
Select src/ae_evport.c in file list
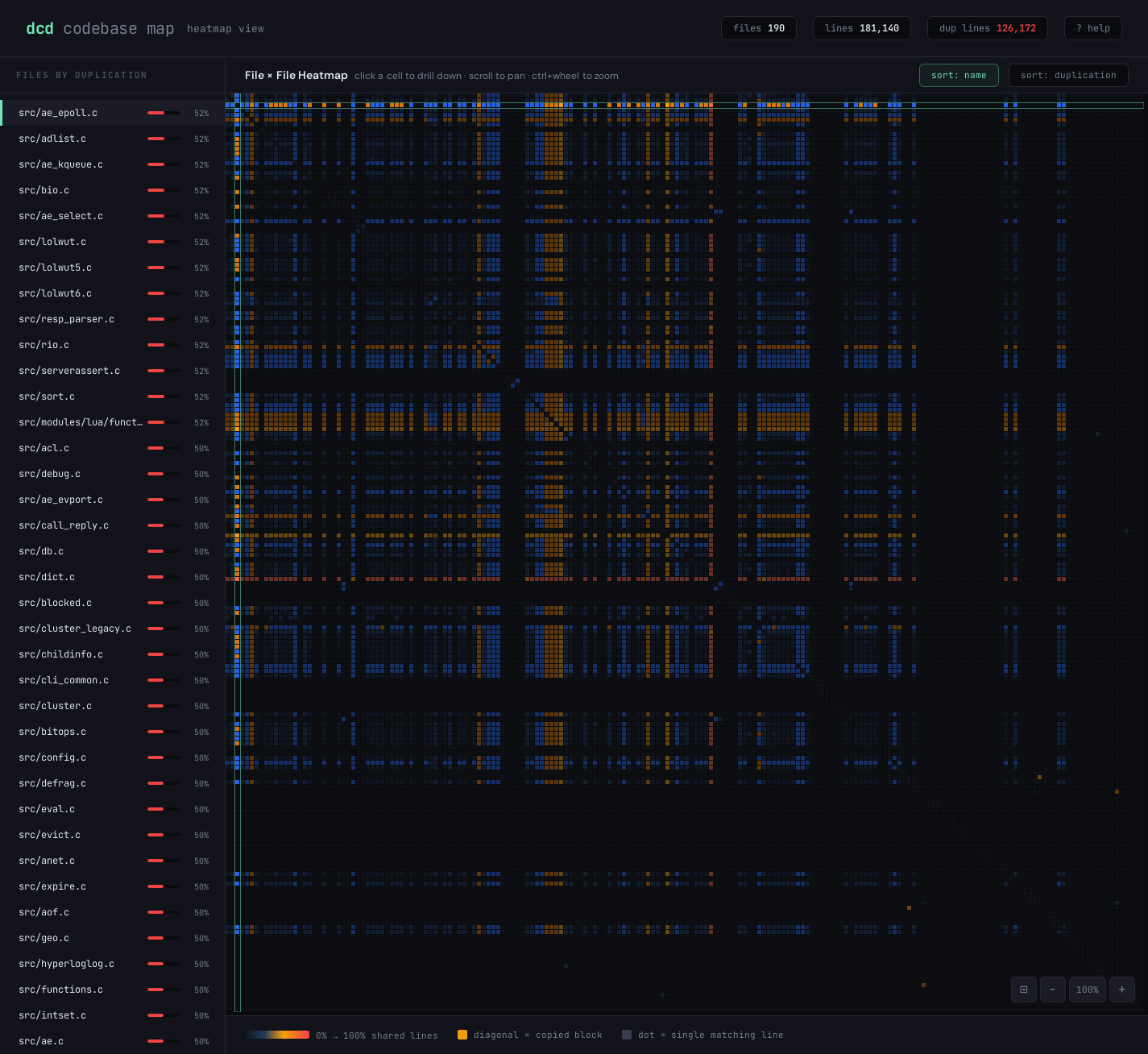click(113, 500)
